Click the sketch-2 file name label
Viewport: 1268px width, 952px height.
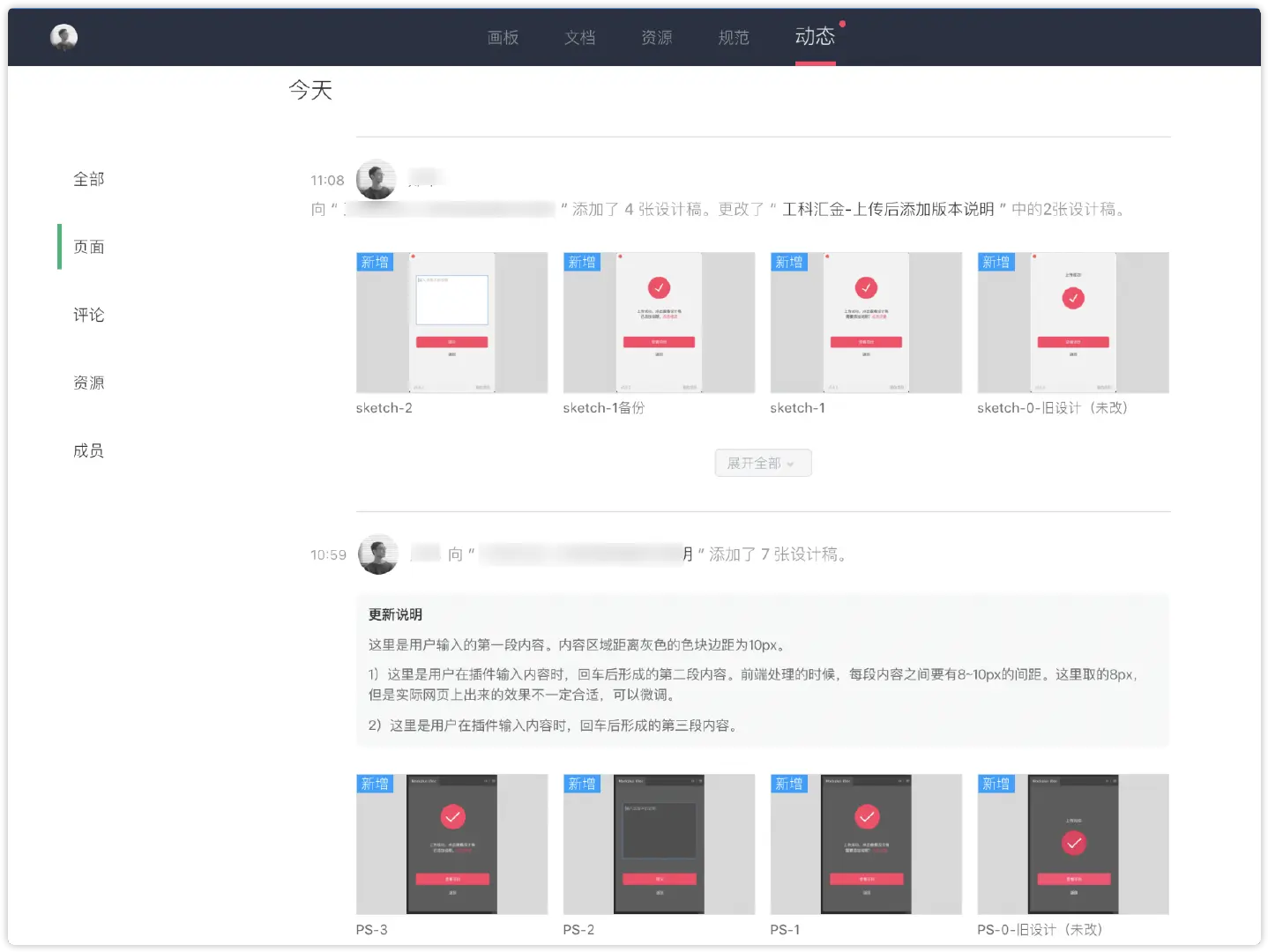click(x=384, y=408)
